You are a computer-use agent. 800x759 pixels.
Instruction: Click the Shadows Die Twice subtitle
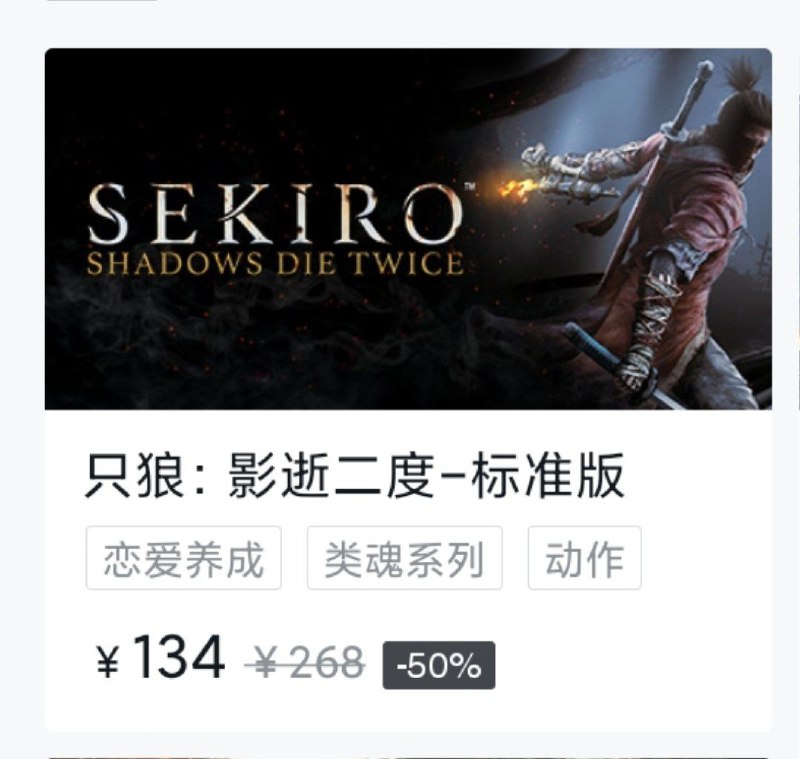tap(275, 263)
